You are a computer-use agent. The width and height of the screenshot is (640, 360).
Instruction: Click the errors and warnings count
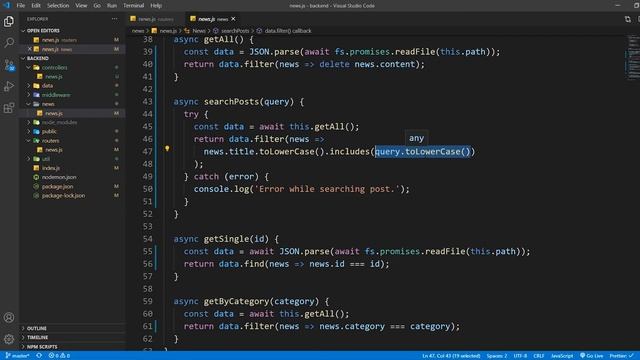click(x=59, y=356)
